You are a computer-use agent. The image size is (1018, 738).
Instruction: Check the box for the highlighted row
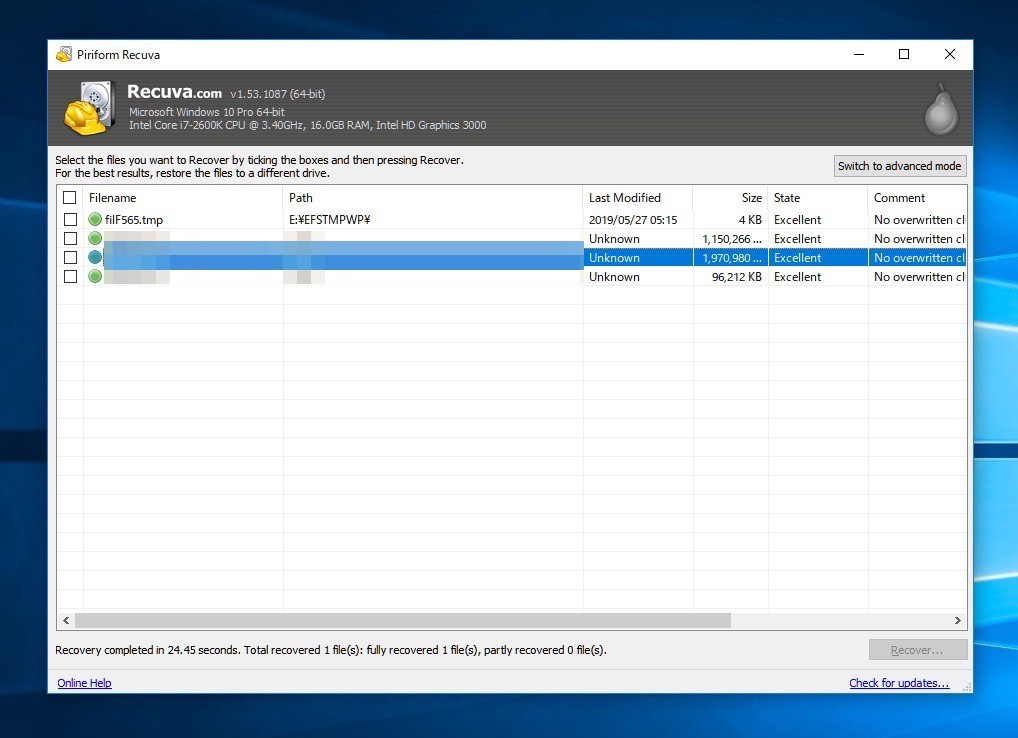pyautogui.click(x=70, y=258)
